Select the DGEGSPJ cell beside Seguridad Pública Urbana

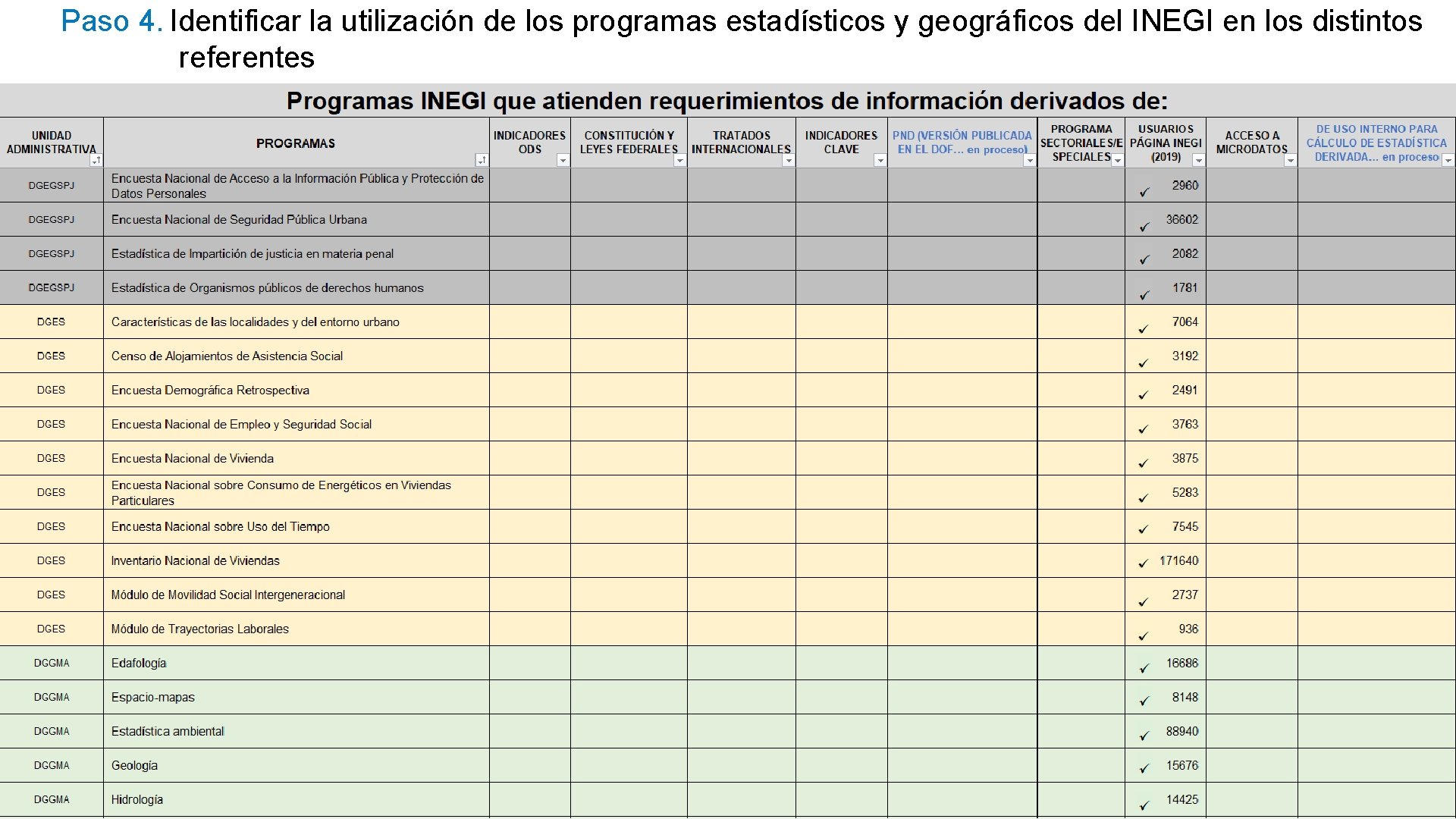[x=52, y=219]
